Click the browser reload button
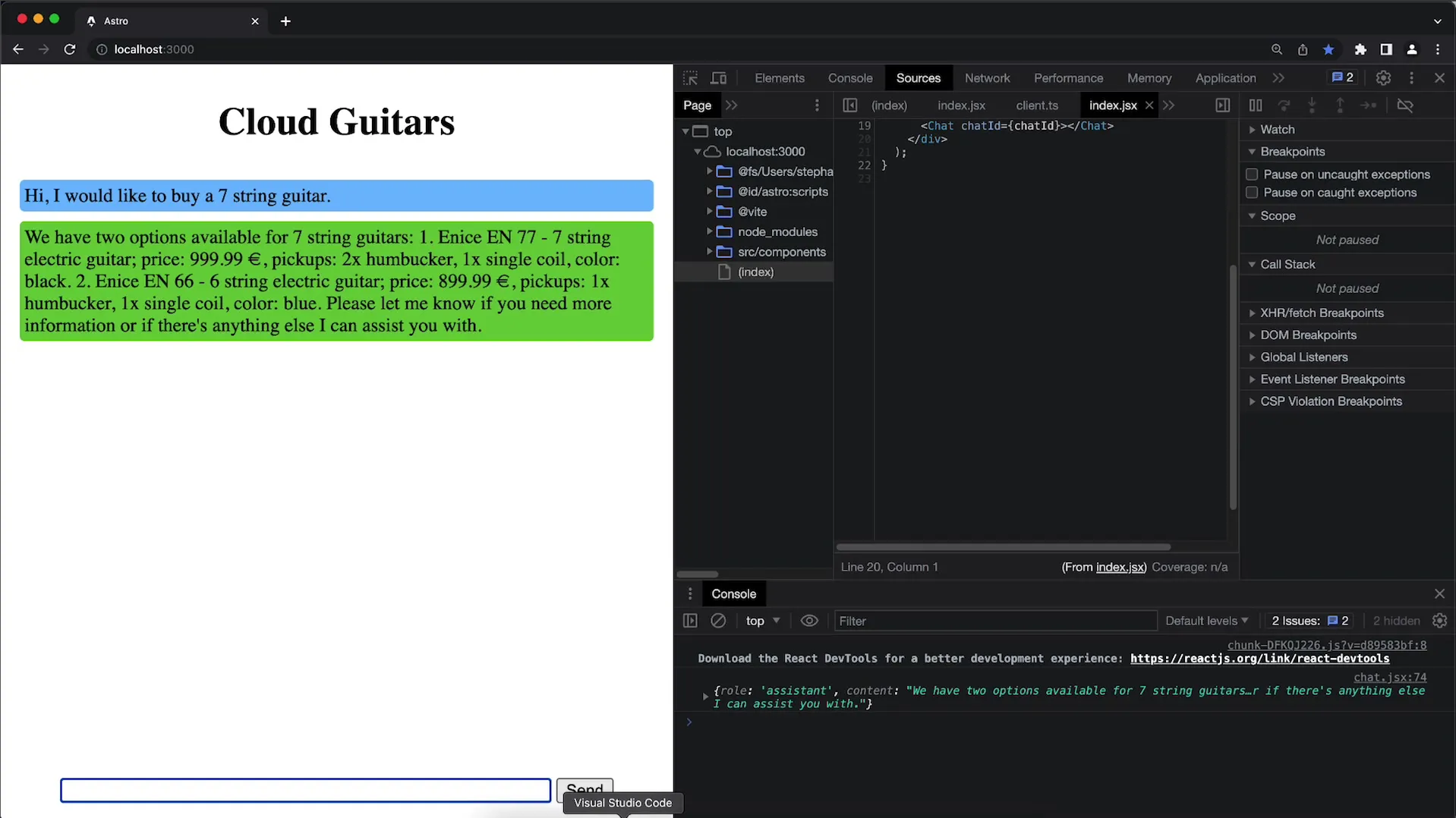1456x818 pixels. (x=70, y=49)
